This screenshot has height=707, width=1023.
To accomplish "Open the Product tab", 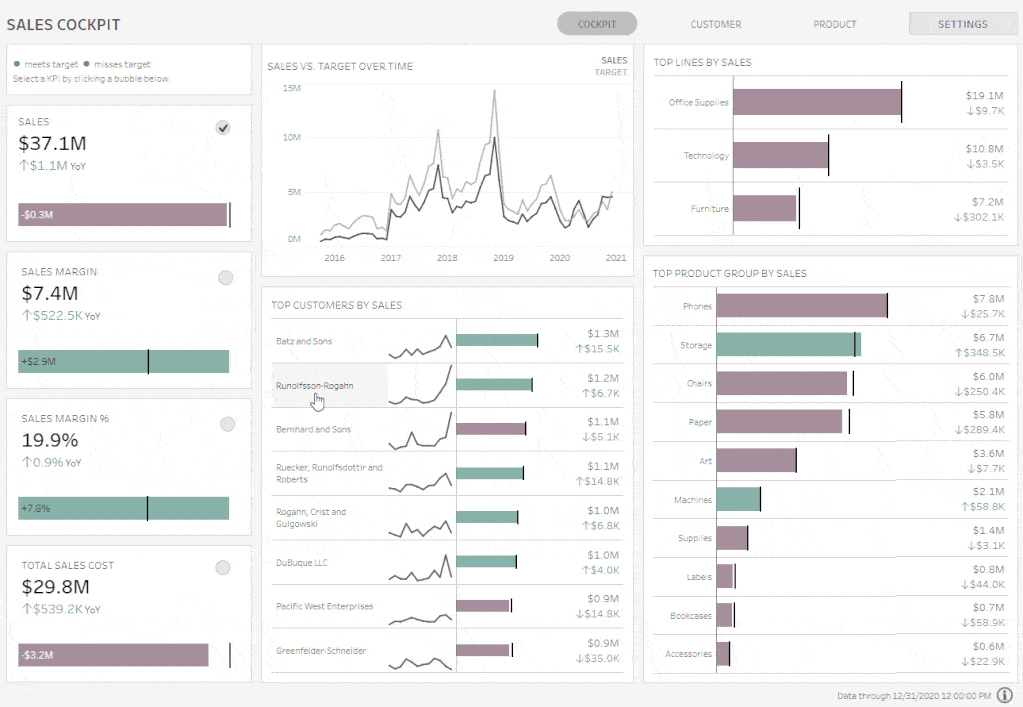I will click(834, 24).
